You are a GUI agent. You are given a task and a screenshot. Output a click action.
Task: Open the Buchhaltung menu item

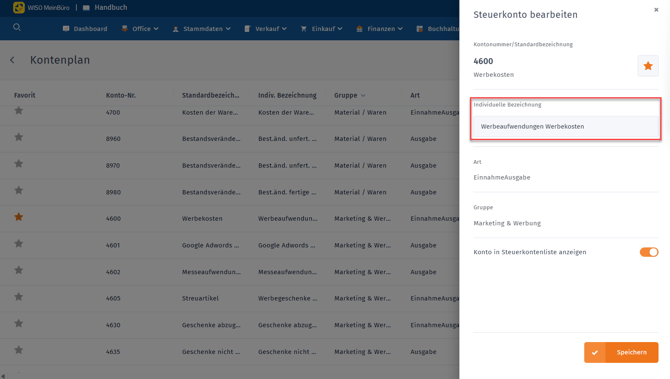pos(438,29)
